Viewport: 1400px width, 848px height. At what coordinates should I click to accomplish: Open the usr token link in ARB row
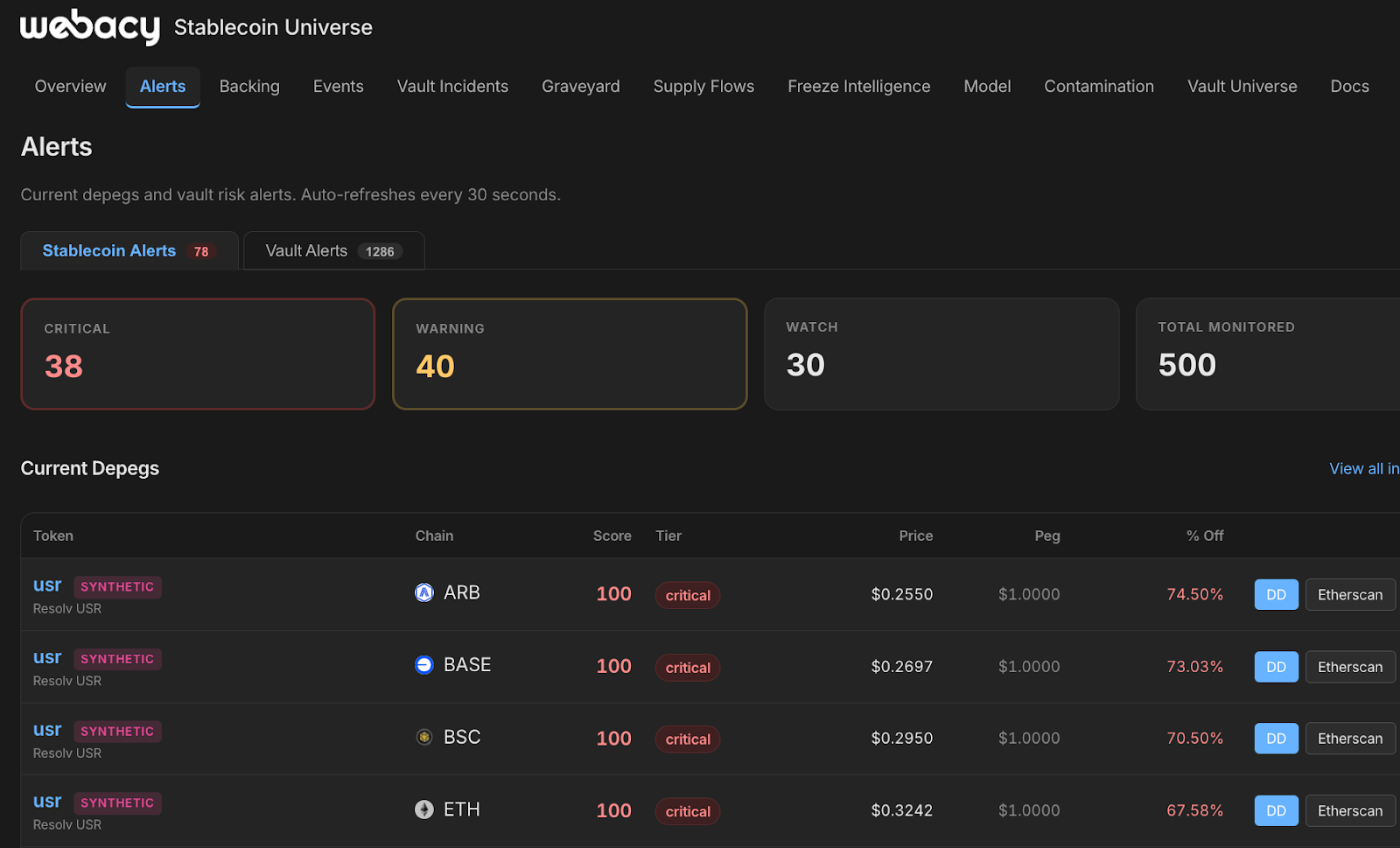point(47,585)
